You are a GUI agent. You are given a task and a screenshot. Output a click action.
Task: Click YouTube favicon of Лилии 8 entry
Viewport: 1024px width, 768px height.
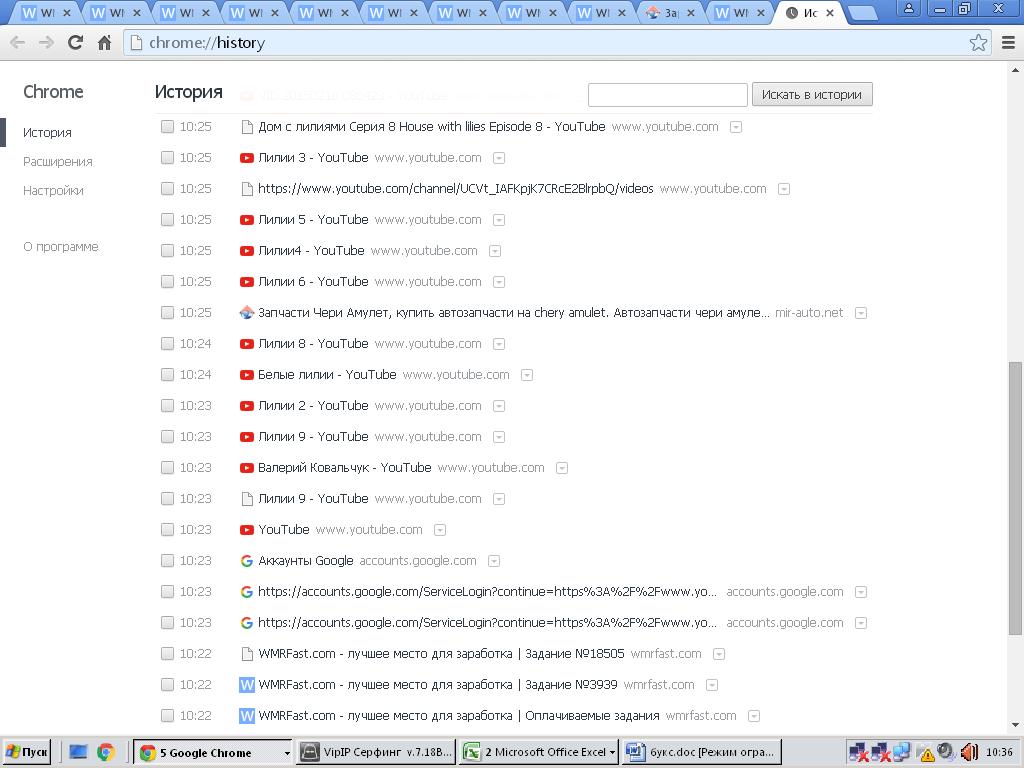pyautogui.click(x=247, y=344)
